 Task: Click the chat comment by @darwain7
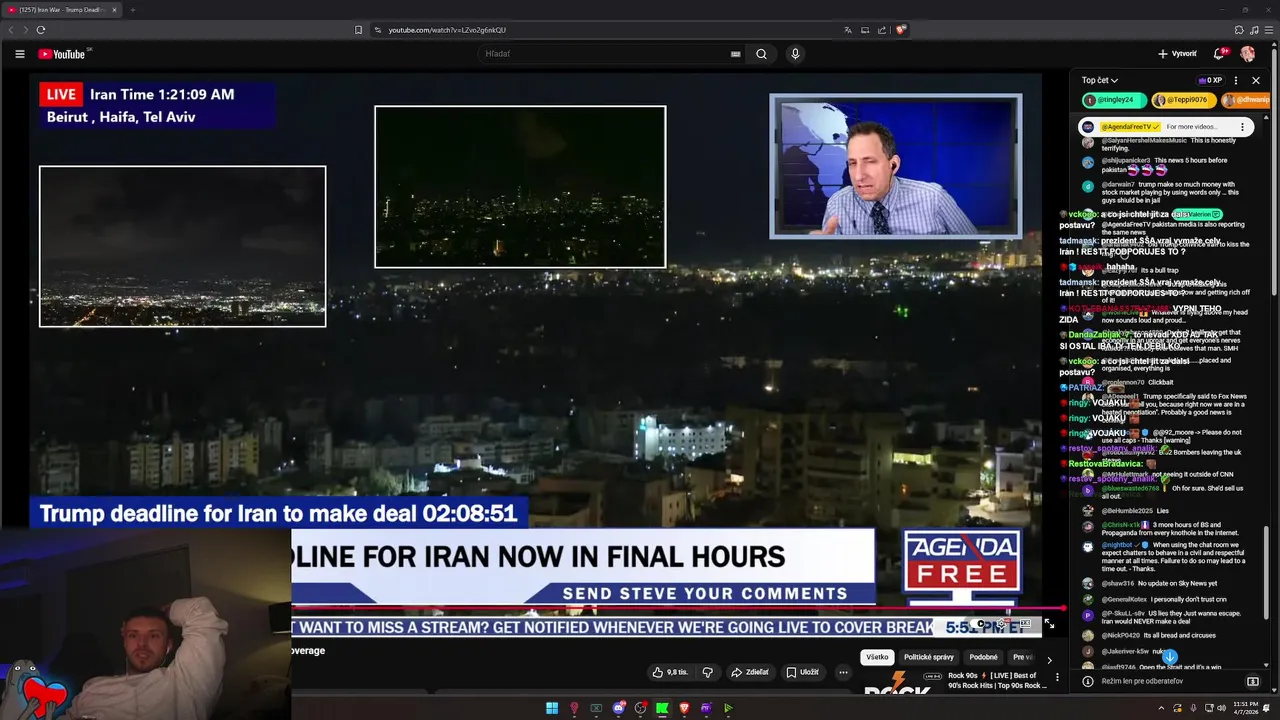click(x=1165, y=191)
